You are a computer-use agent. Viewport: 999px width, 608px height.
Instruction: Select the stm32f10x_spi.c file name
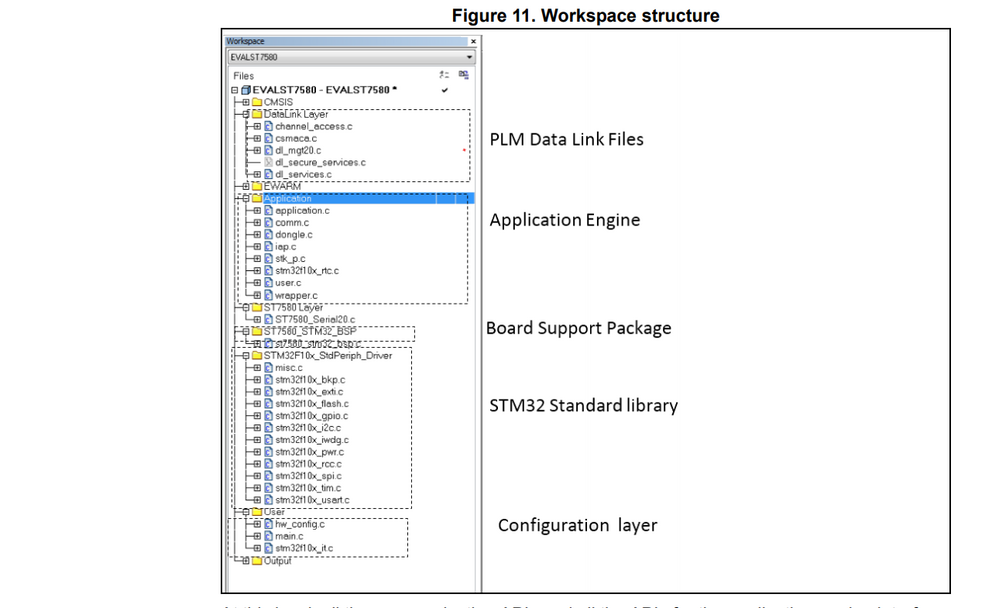(x=308, y=476)
